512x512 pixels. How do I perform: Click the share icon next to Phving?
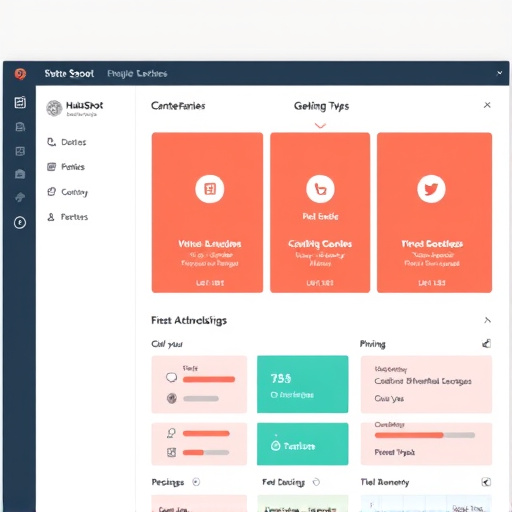click(486, 344)
